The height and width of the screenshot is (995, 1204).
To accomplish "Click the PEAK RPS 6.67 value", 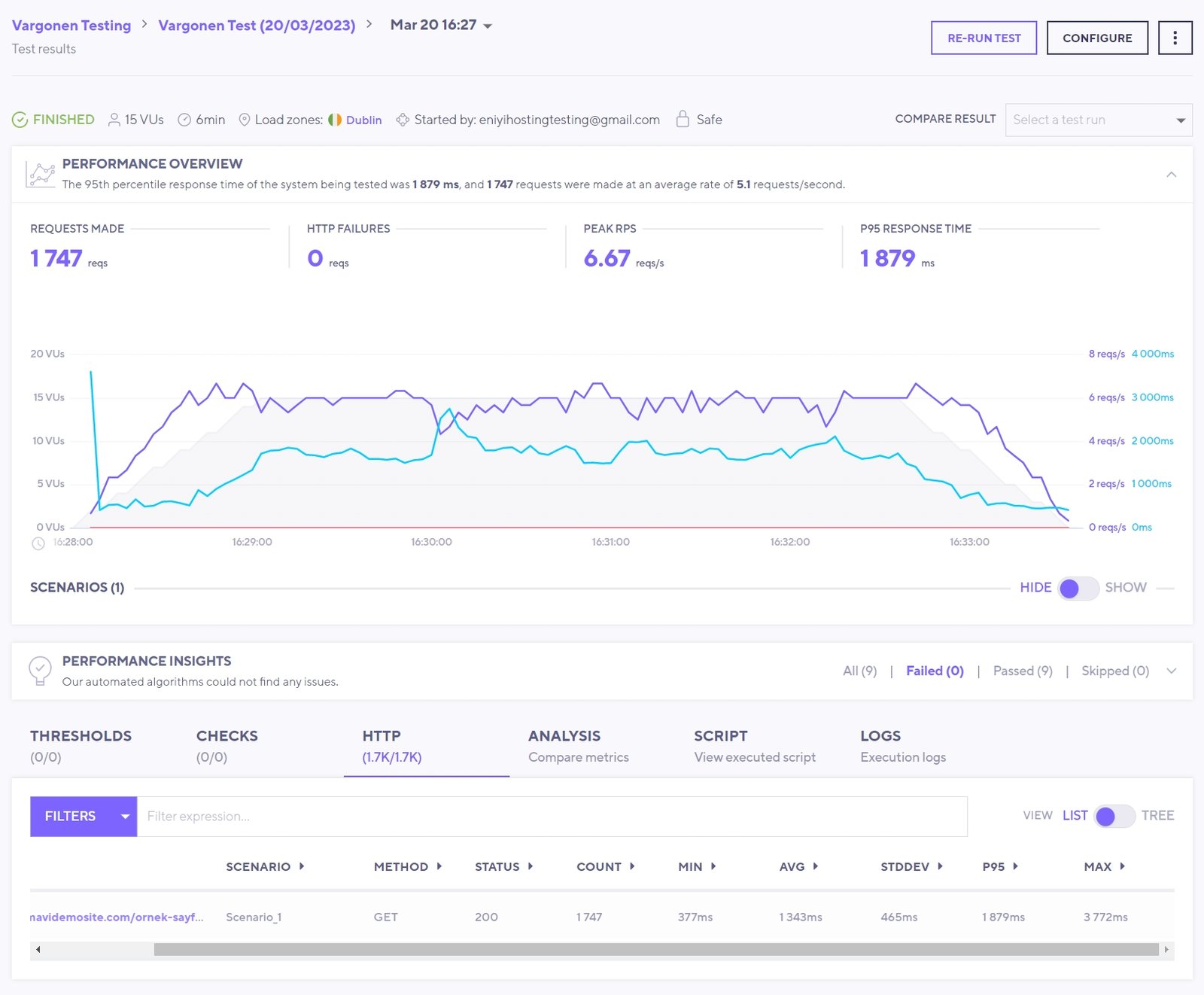I will [x=607, y=258].
